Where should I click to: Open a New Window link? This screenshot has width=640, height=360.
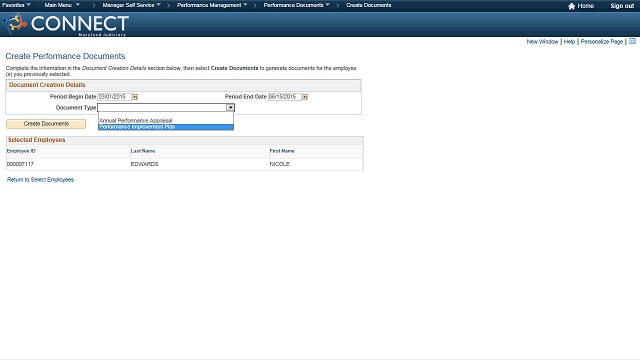tap(542, 42)
